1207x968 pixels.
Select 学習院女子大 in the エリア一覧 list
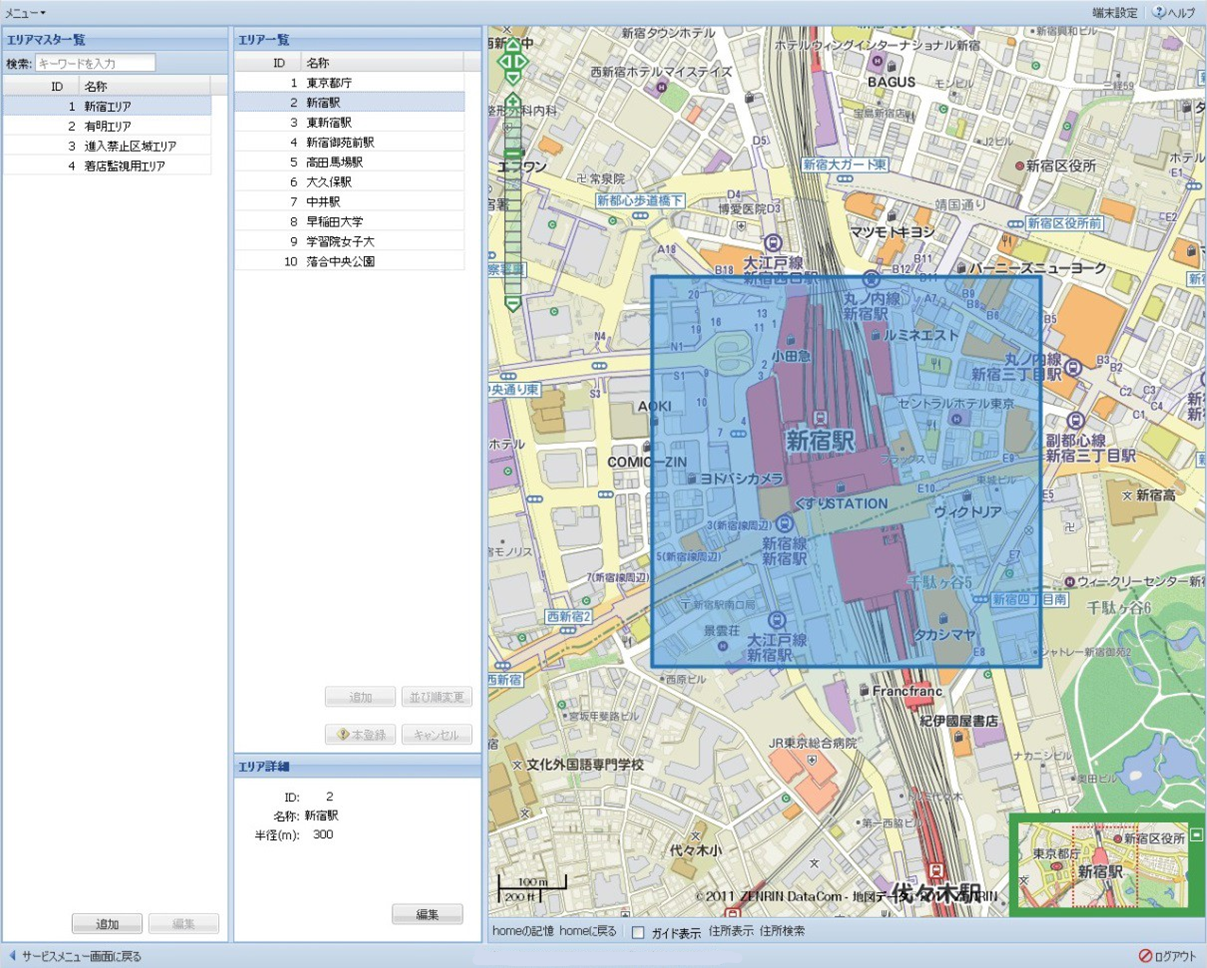350,241
